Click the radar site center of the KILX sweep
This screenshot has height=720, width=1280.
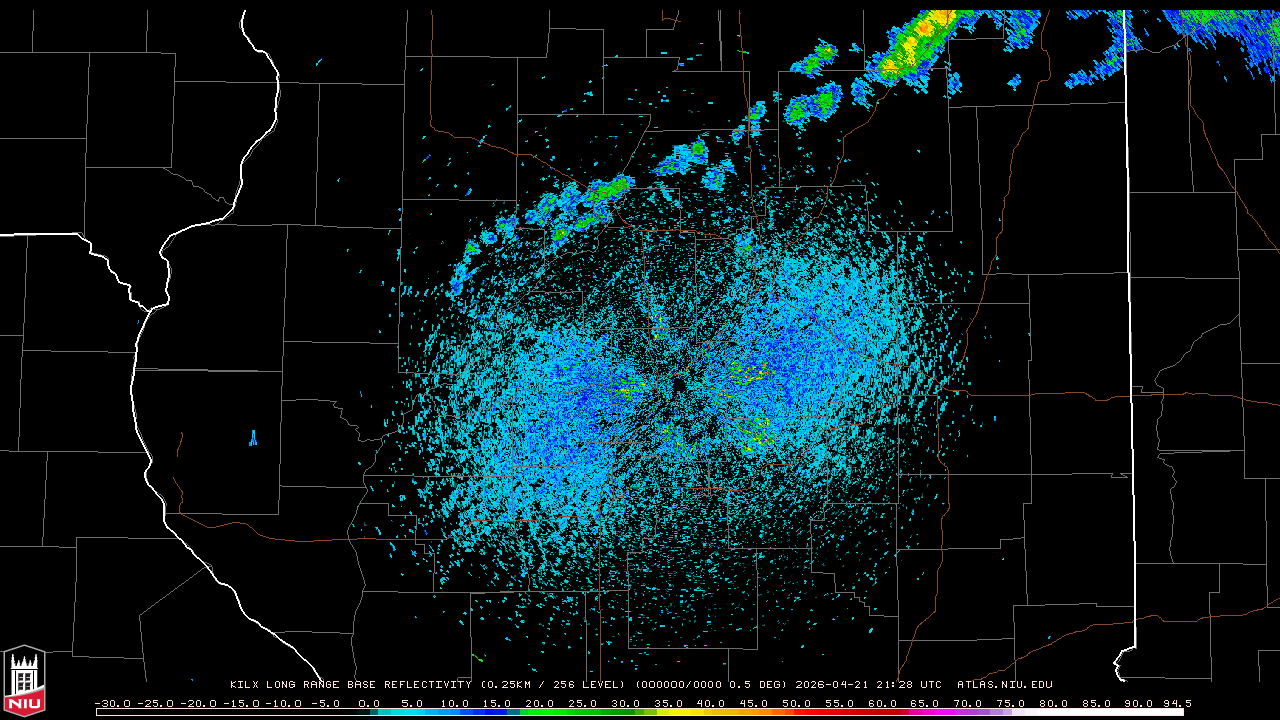[679, 384]
